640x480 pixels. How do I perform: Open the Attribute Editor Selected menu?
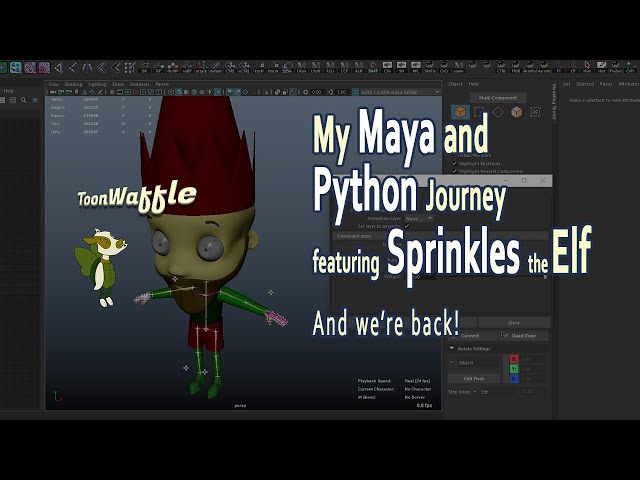click(x=585, y=84)
